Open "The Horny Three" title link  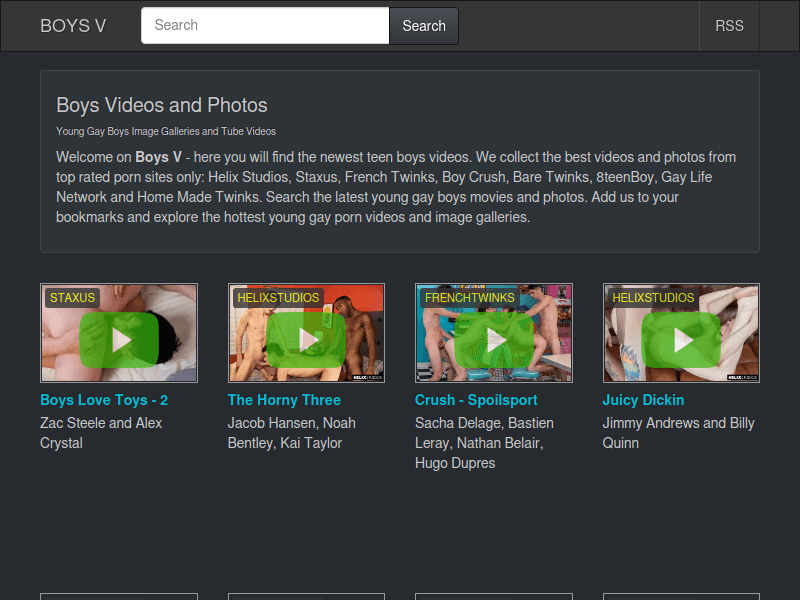[x=284, y=400]
